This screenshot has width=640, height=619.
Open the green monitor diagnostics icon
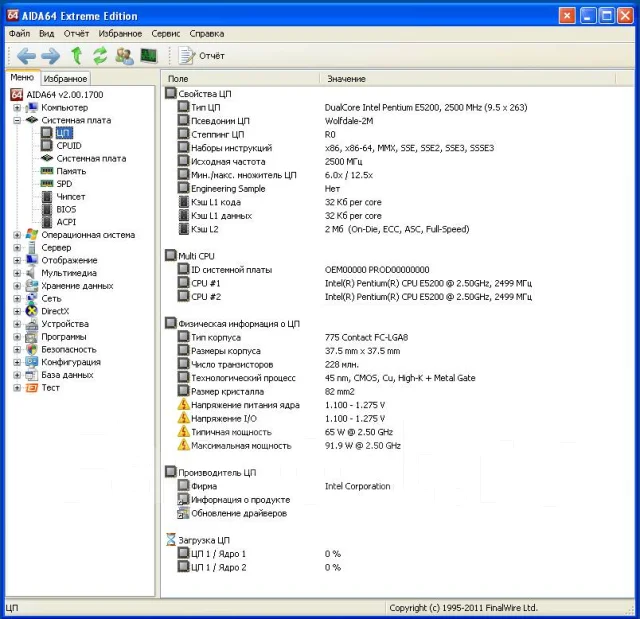[149, 55]
